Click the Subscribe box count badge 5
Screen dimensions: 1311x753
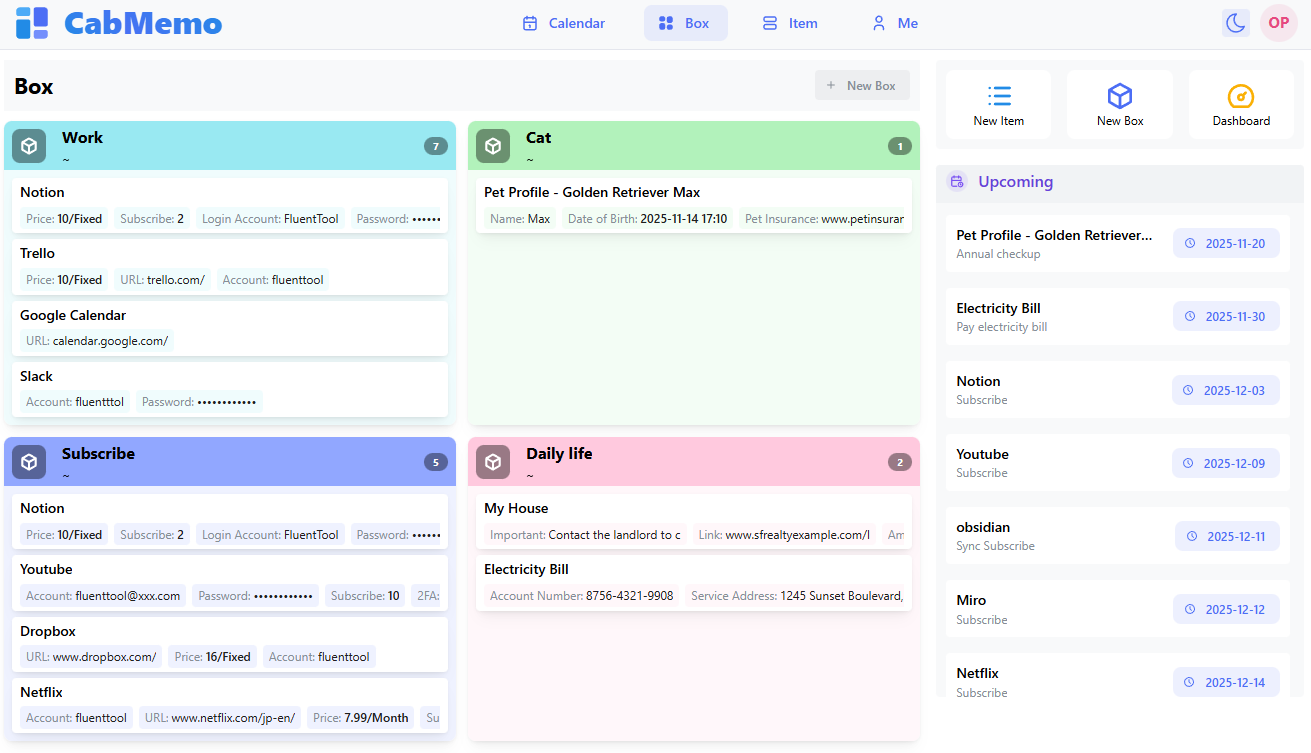(x=435, y=462)
